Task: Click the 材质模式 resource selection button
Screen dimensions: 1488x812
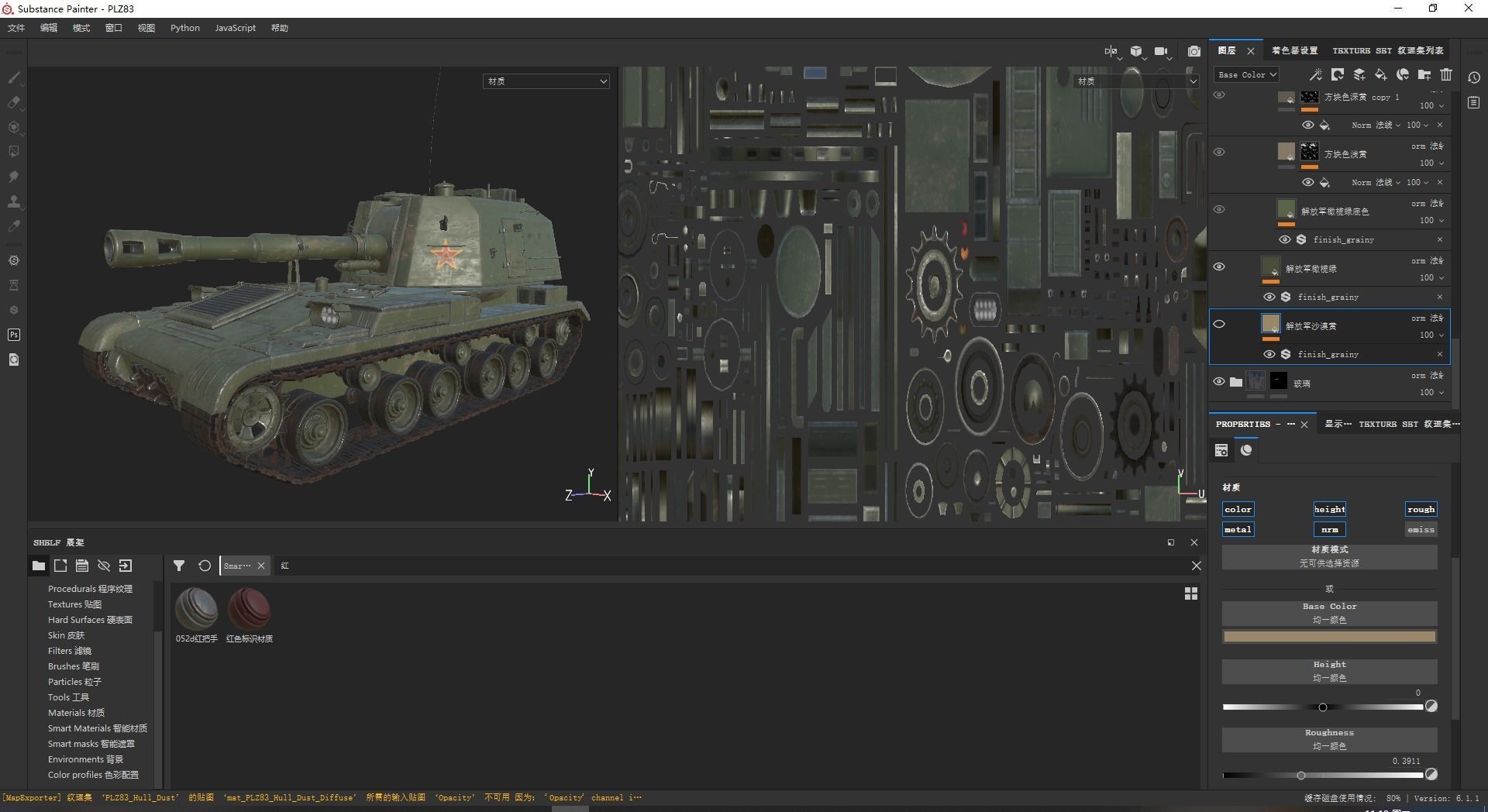Action: (x=1329, y=556)
